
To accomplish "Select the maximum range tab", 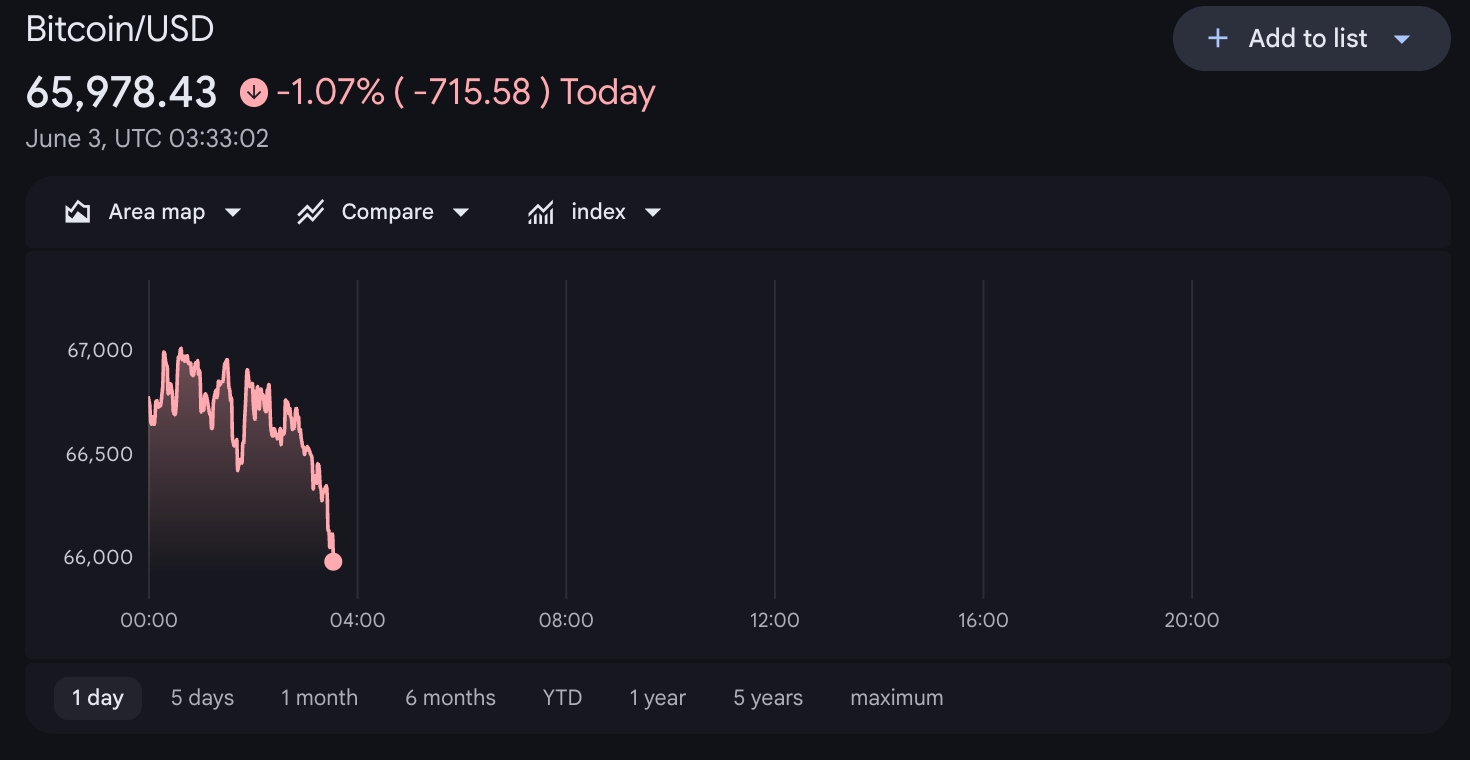I will (x=896, y=698).
